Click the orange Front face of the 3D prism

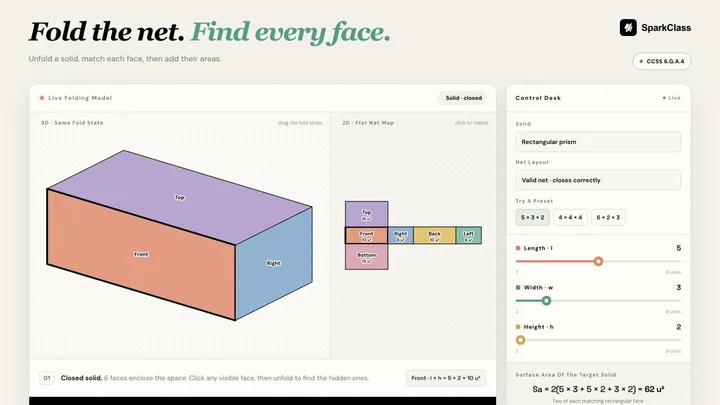coord(141,254)
